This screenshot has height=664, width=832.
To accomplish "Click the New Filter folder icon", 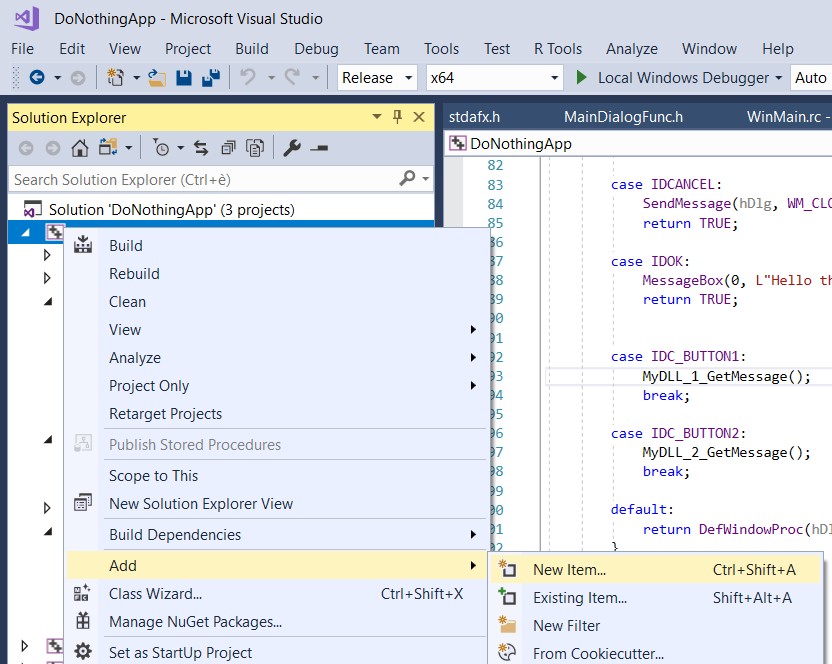I will 507,625.
